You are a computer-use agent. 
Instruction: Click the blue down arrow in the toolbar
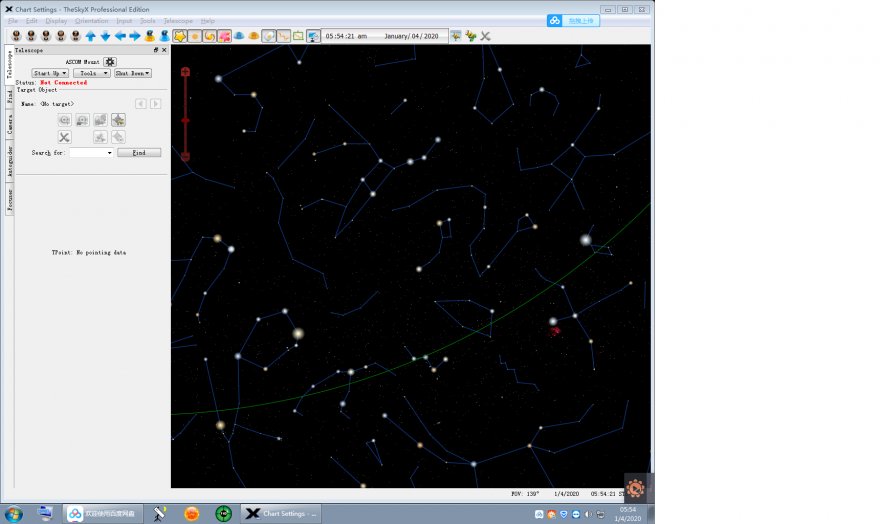tap(105, 36)
